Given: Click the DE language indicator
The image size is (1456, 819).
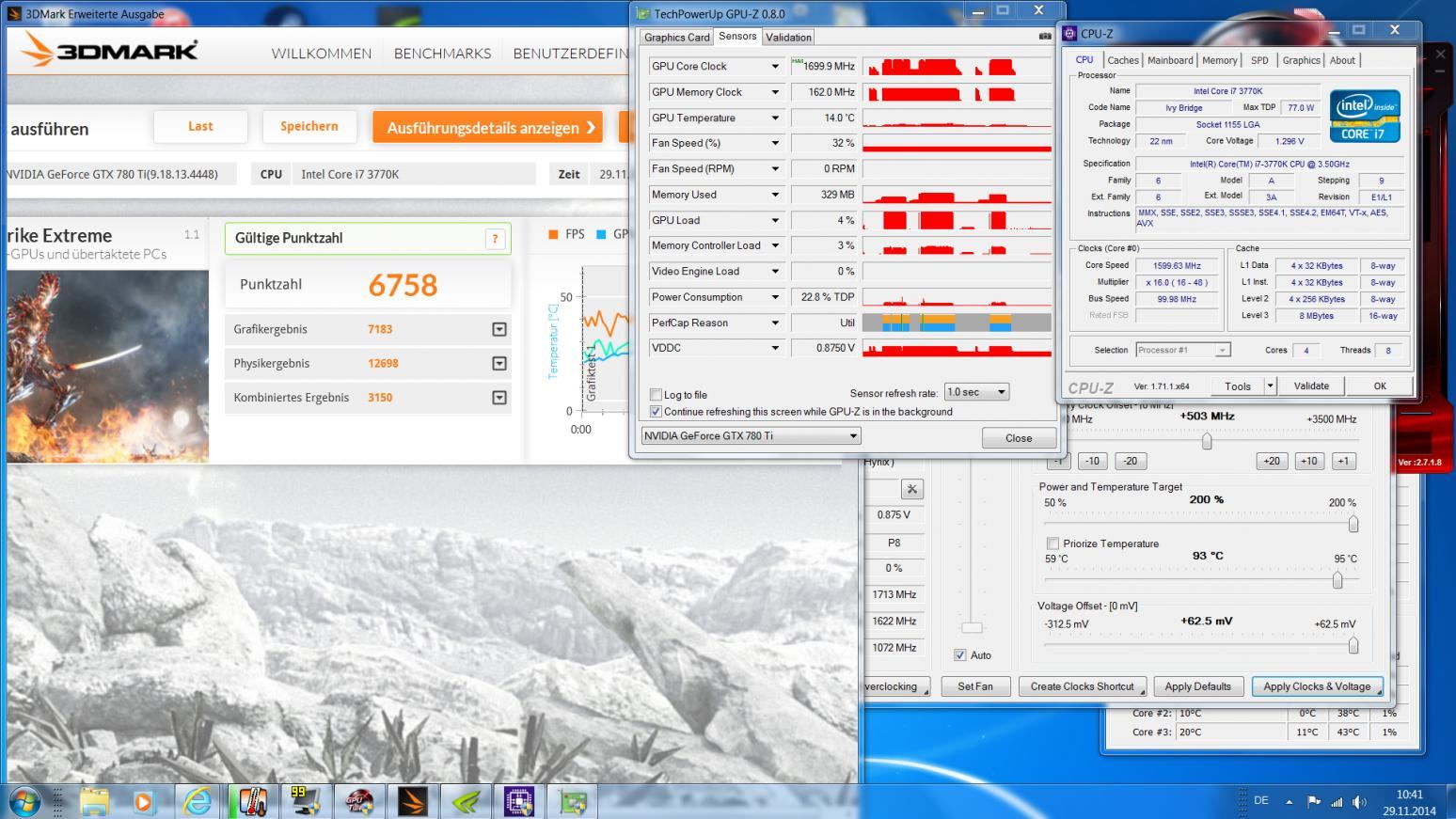Looking at the screenshot, I should tap(1261, 801).
